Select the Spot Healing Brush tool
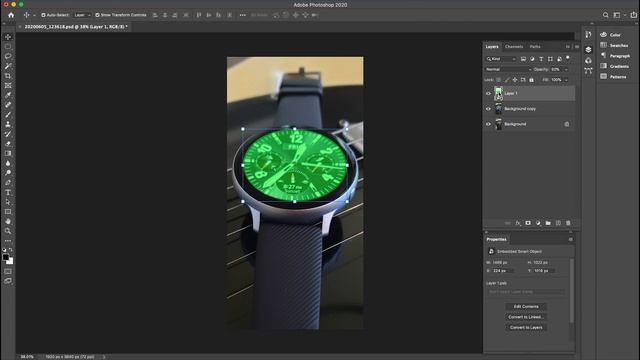Screen dimensions: 640x360 (x=8, y=105)
